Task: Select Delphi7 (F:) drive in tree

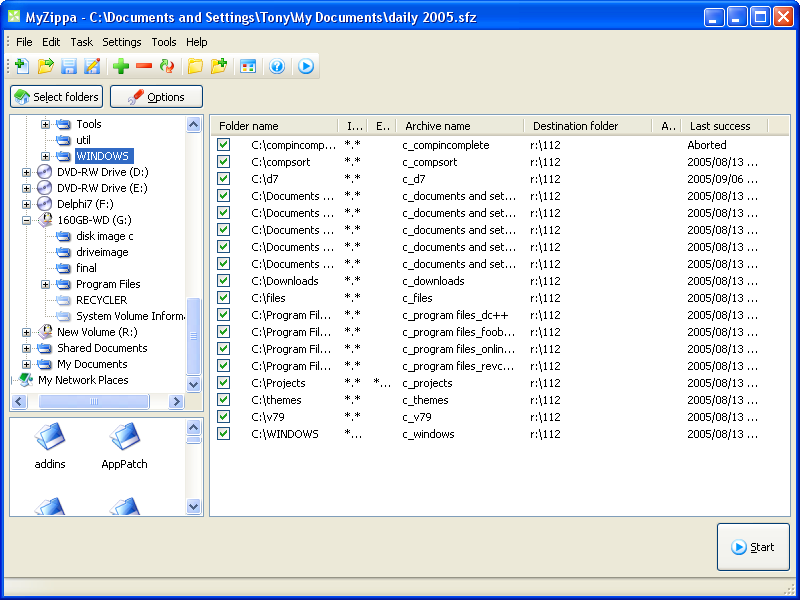Action: coord(85,204)
